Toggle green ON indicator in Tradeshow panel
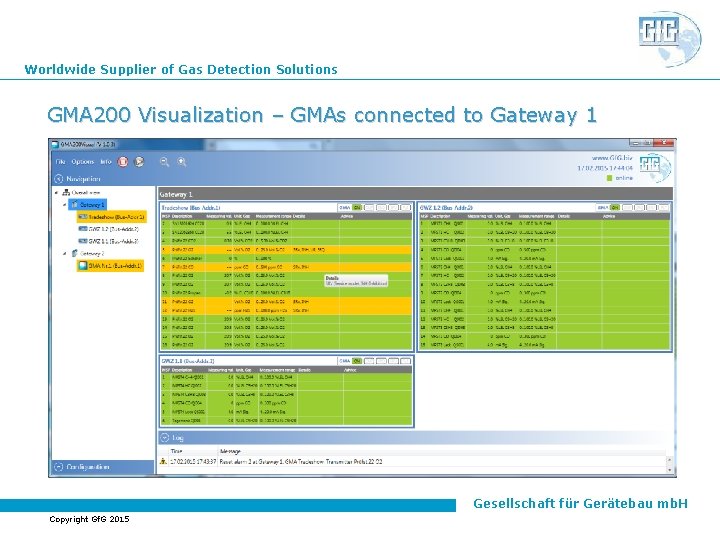720x540 pixels. pyautogui.click(x=357, y=208)
